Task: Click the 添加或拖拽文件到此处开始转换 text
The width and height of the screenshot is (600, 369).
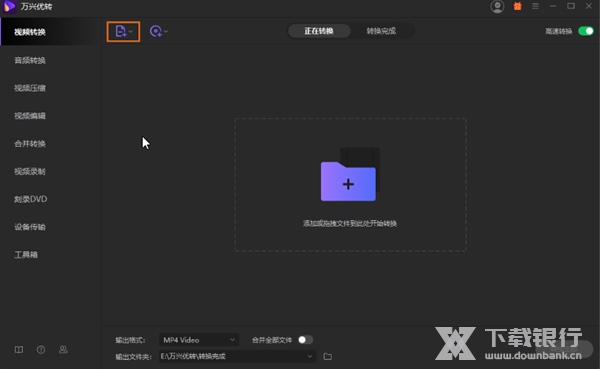Action: pyautogui.click(x=350, y=224)
